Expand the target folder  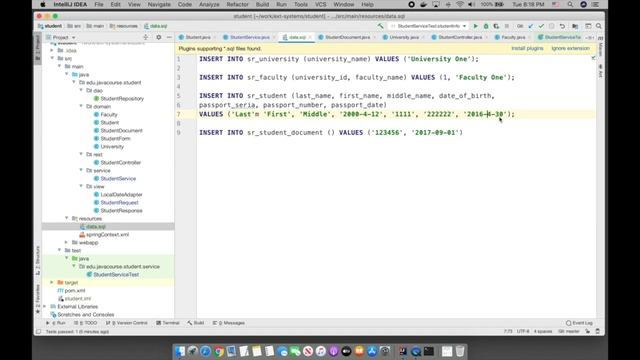click(x=52, y=282)
